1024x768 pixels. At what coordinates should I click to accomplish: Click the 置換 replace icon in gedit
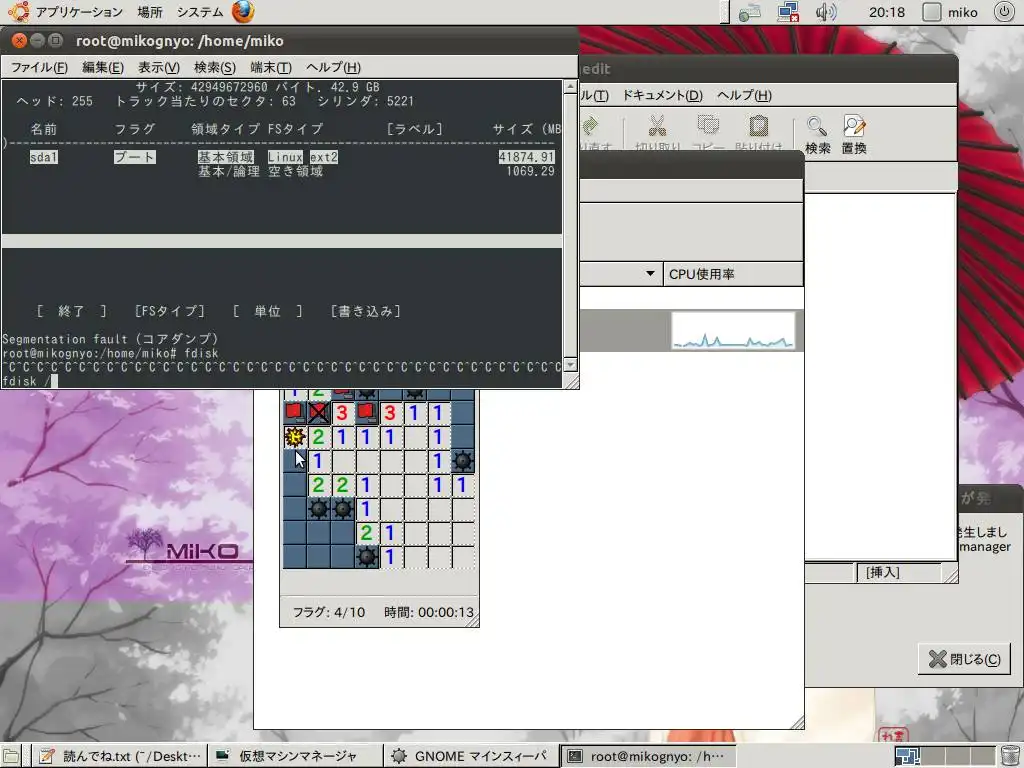click(854, 126)
